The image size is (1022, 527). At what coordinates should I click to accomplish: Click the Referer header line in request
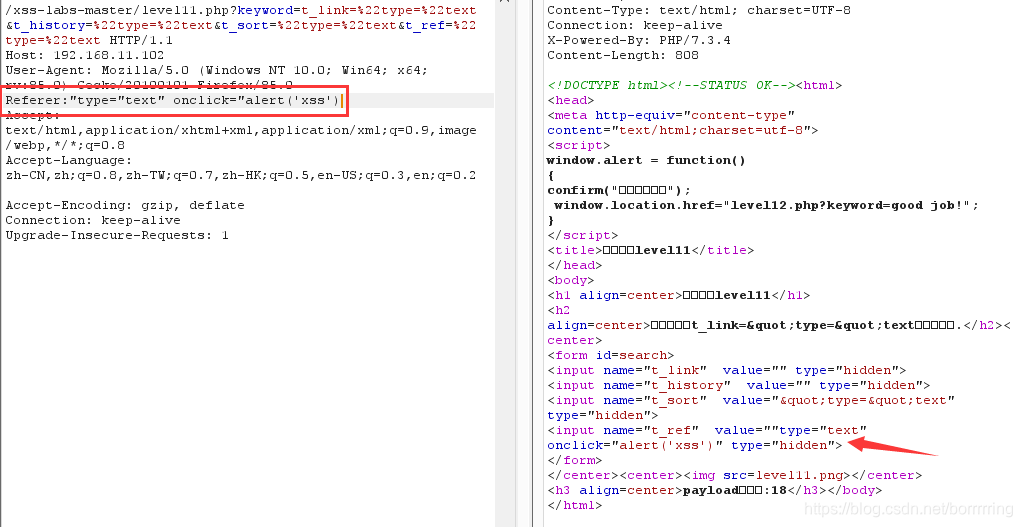tap(173, 100)
